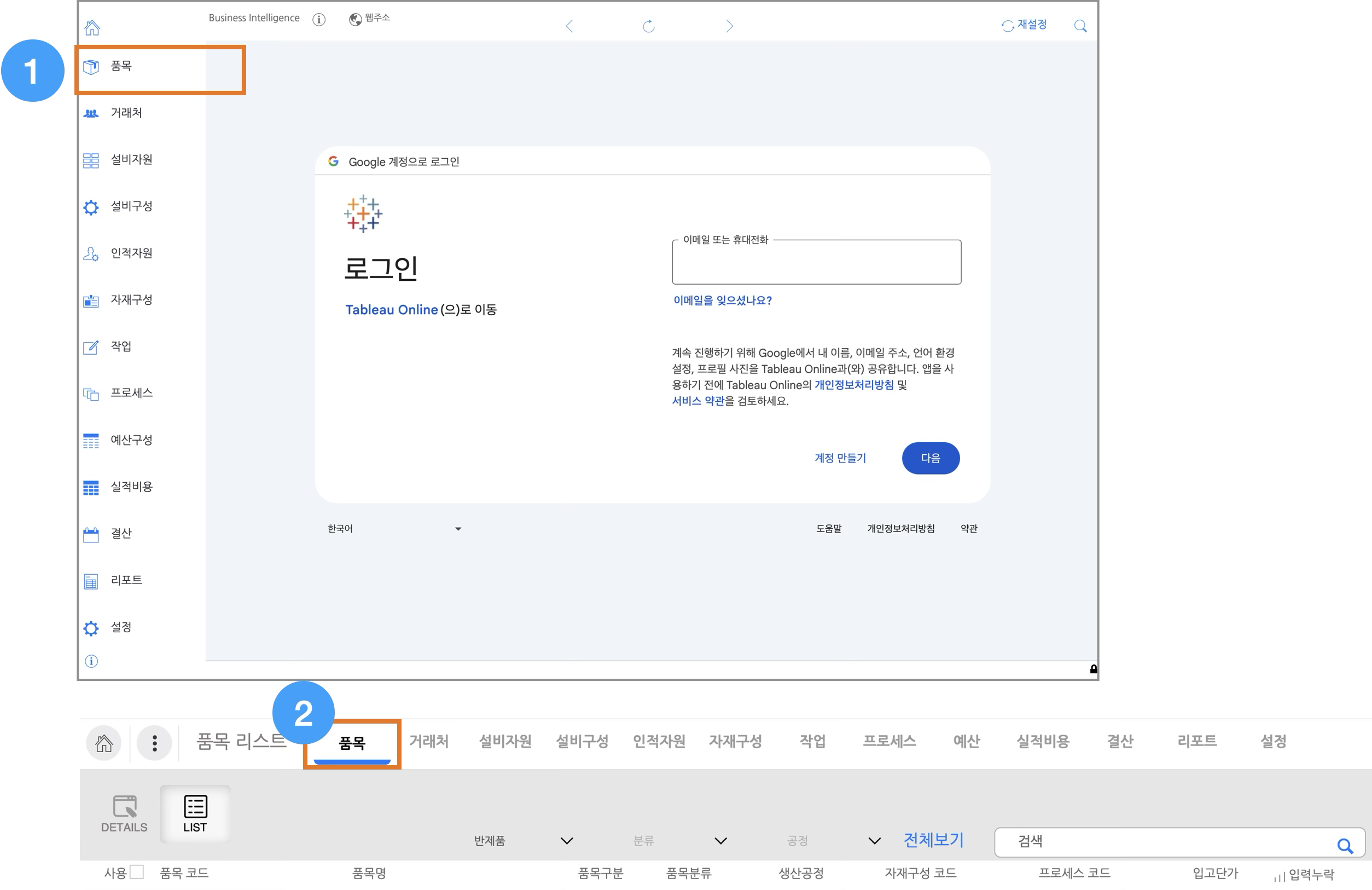Click the magnifier icon at top right
Screen dimensions: 1372x890
click(1080, 26)
